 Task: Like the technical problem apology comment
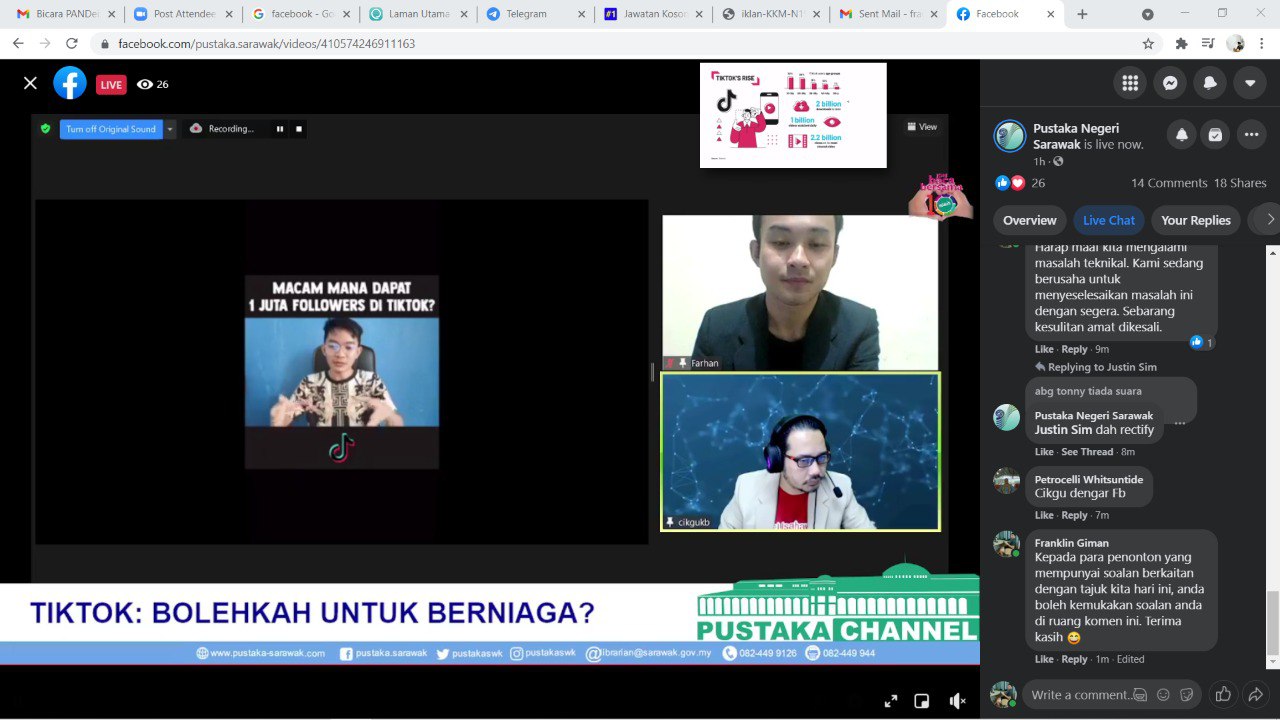click(1044, 349)
